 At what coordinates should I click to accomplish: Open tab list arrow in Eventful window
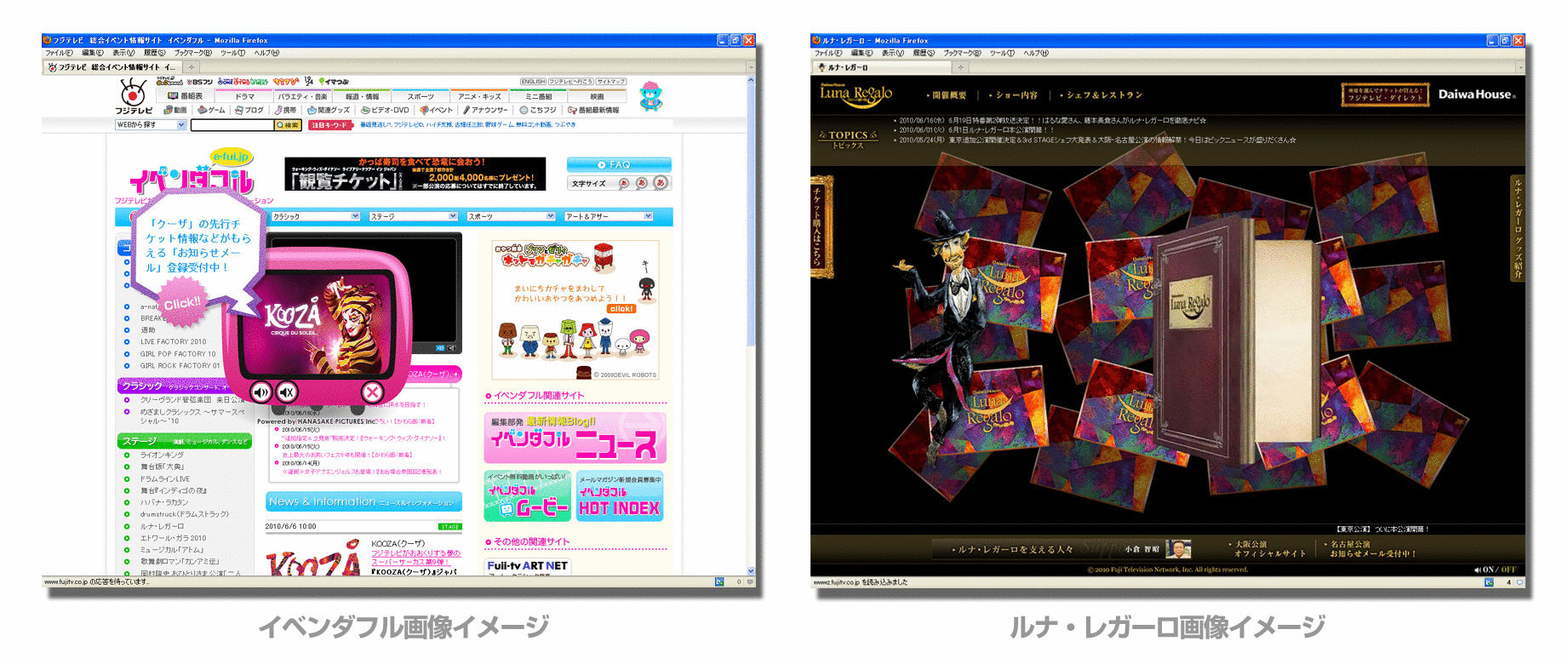coord(750,66)
